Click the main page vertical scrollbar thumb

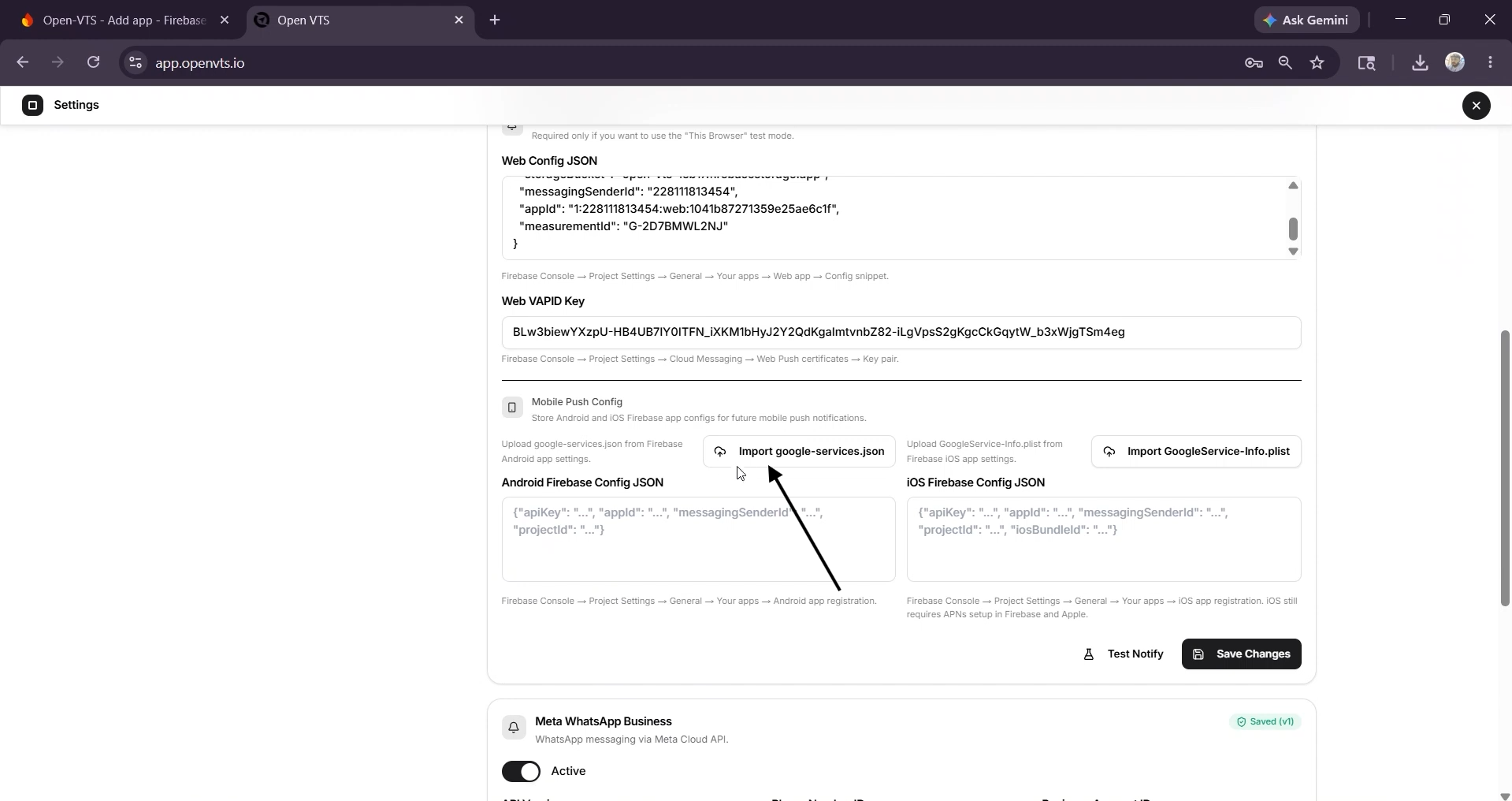click(1505, 468)
